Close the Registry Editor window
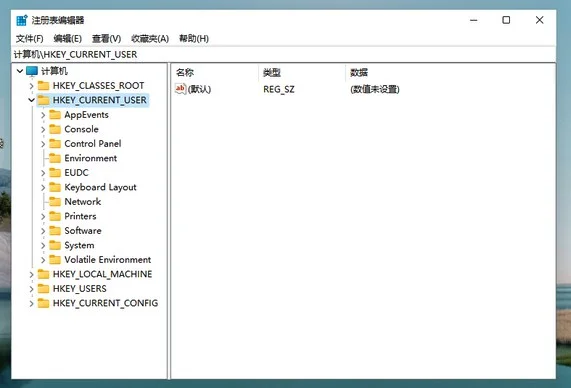The width and height of the screenshot is (571, 388). click(x=539, y=20)
